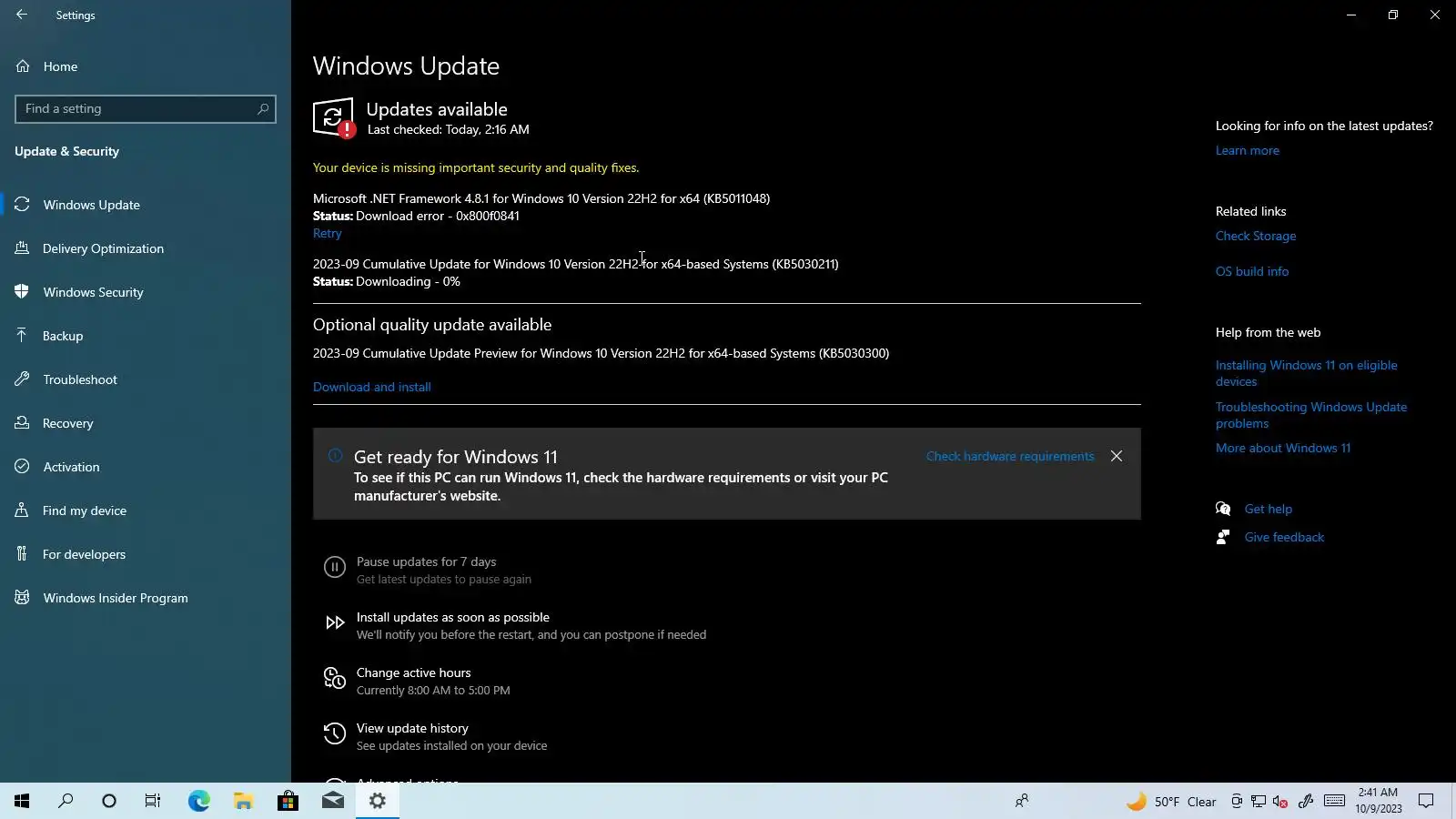
Task: Click the Get help chat icon
Action: pyautogui.click(x=1223, y=509)
